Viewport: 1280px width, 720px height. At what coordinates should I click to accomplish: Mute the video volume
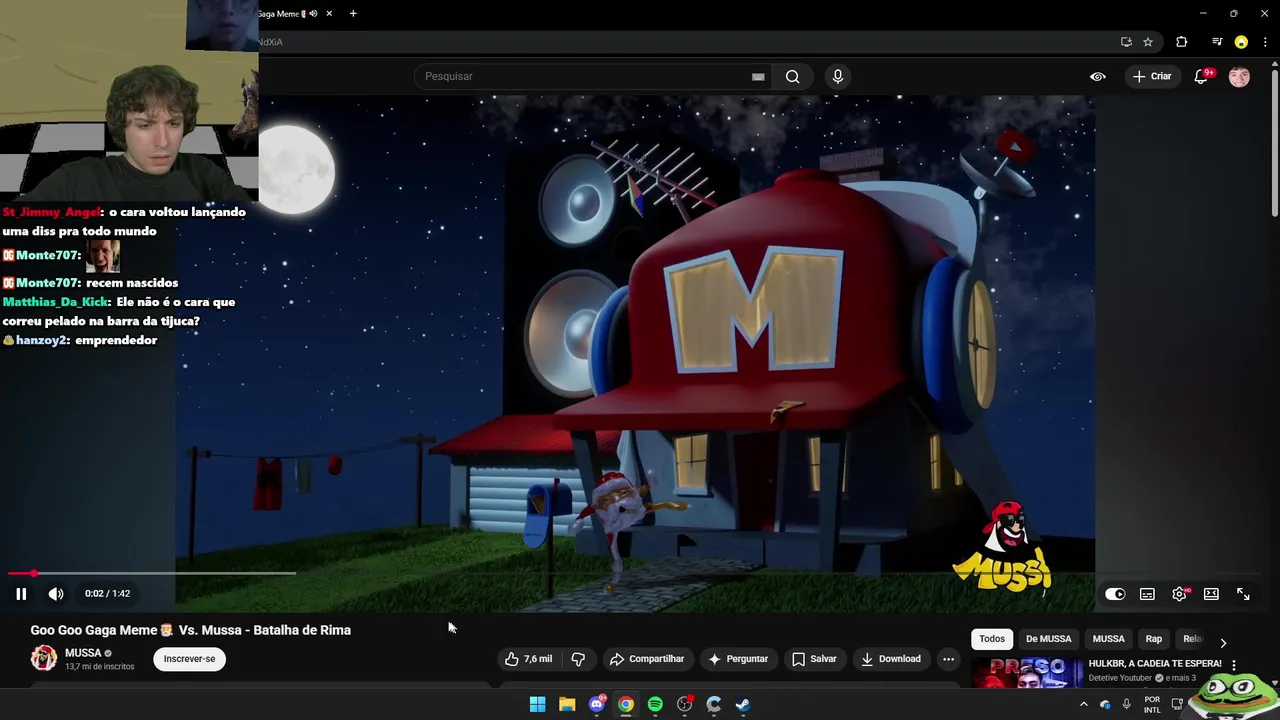click(56, 593)
